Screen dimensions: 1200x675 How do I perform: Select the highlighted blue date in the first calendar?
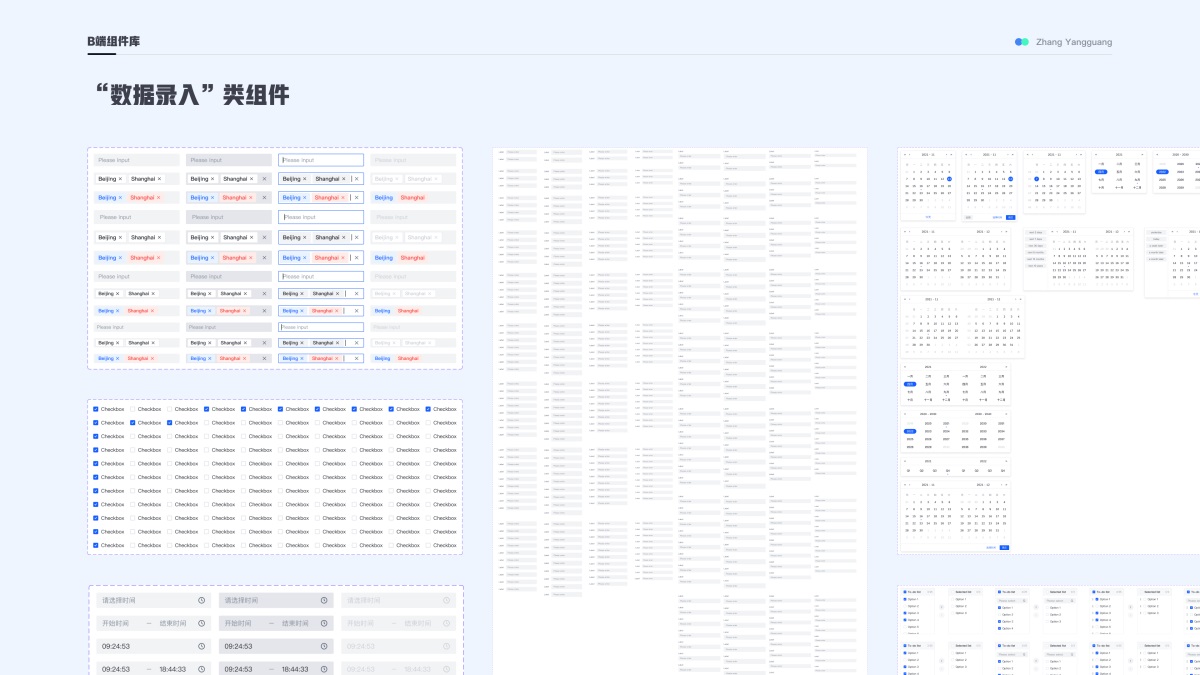(949, 179)
